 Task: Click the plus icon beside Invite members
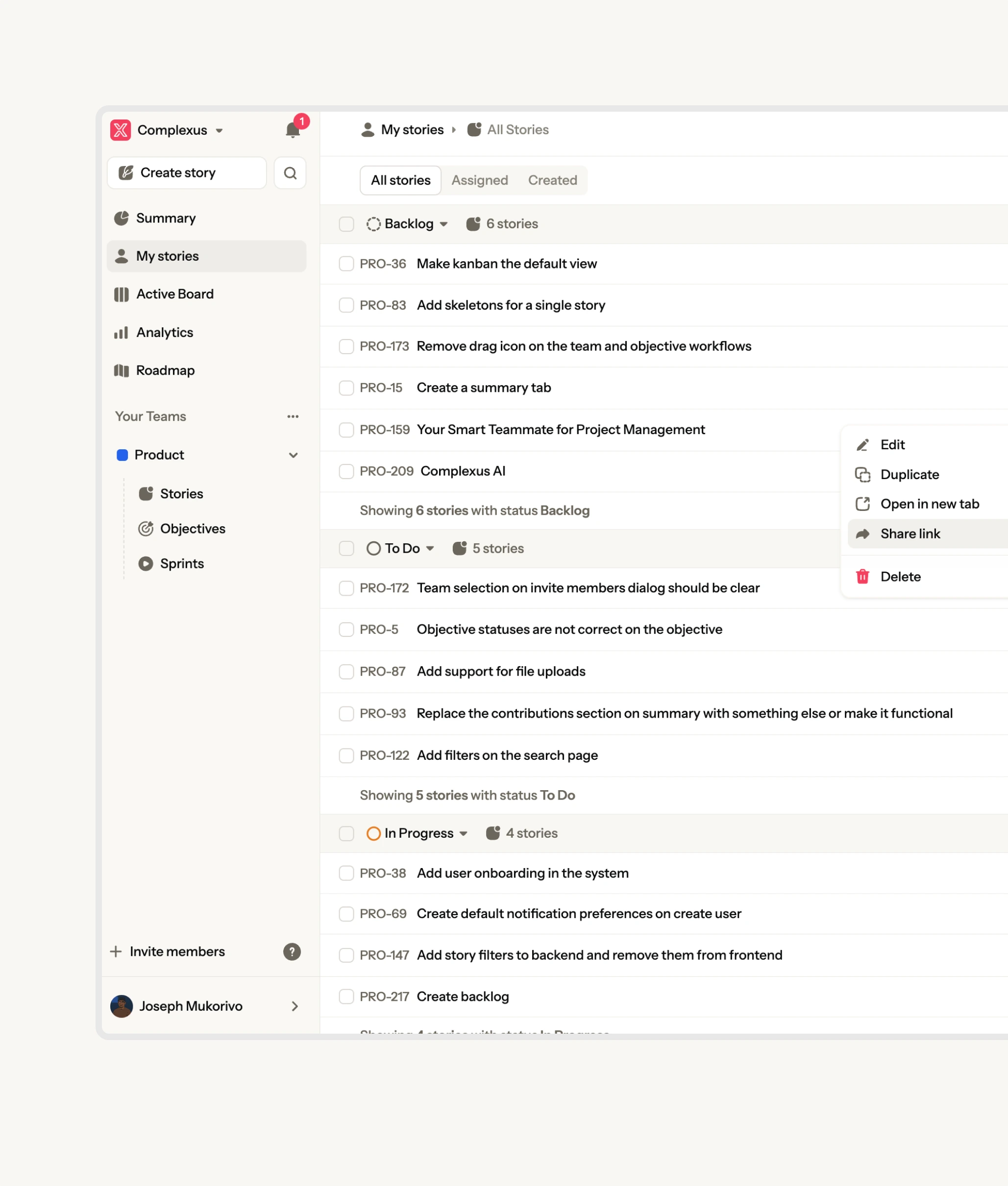116,952
